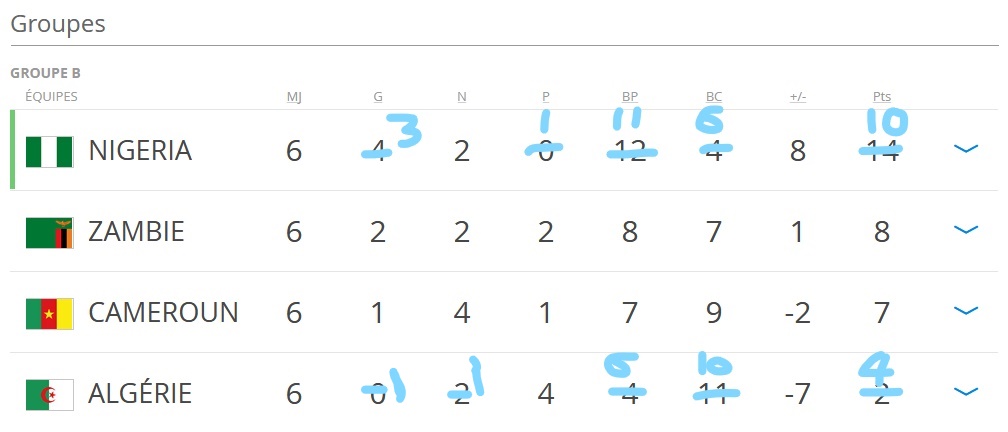Click the CAMEROUN team name
The image size is (1008, 432).
pos(163,313)
